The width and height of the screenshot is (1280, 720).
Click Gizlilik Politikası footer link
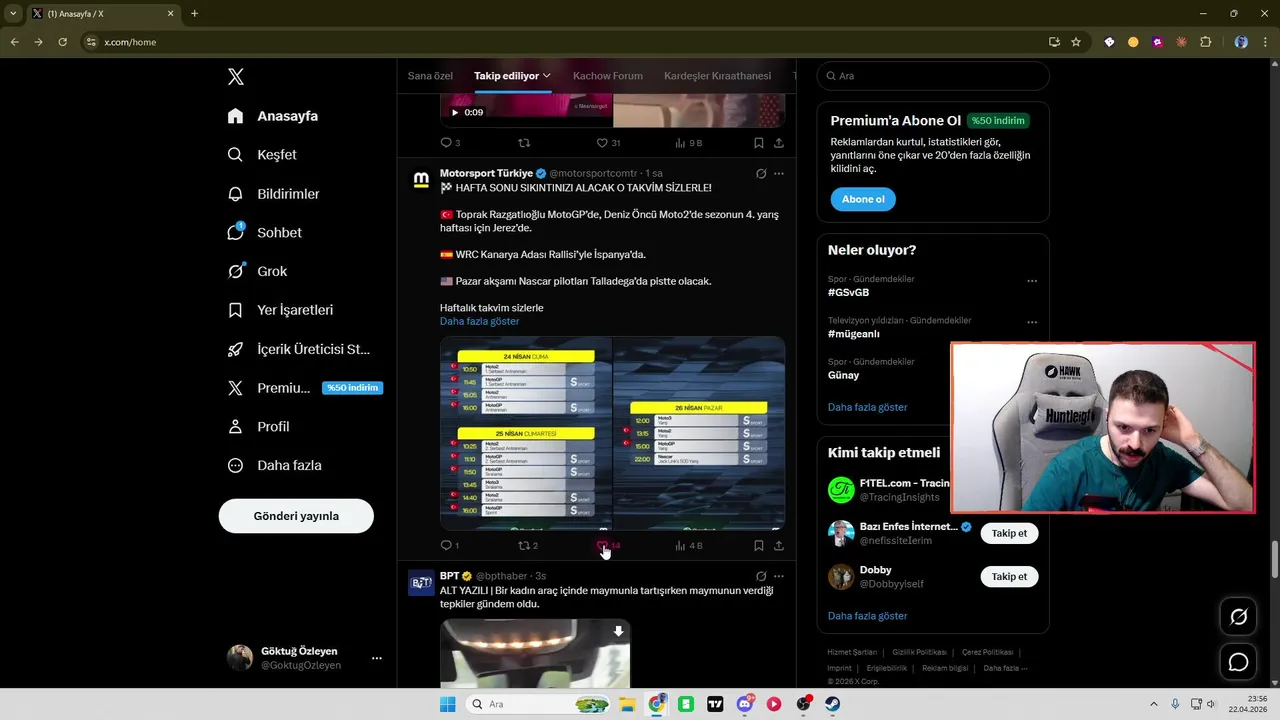[919, 652]
